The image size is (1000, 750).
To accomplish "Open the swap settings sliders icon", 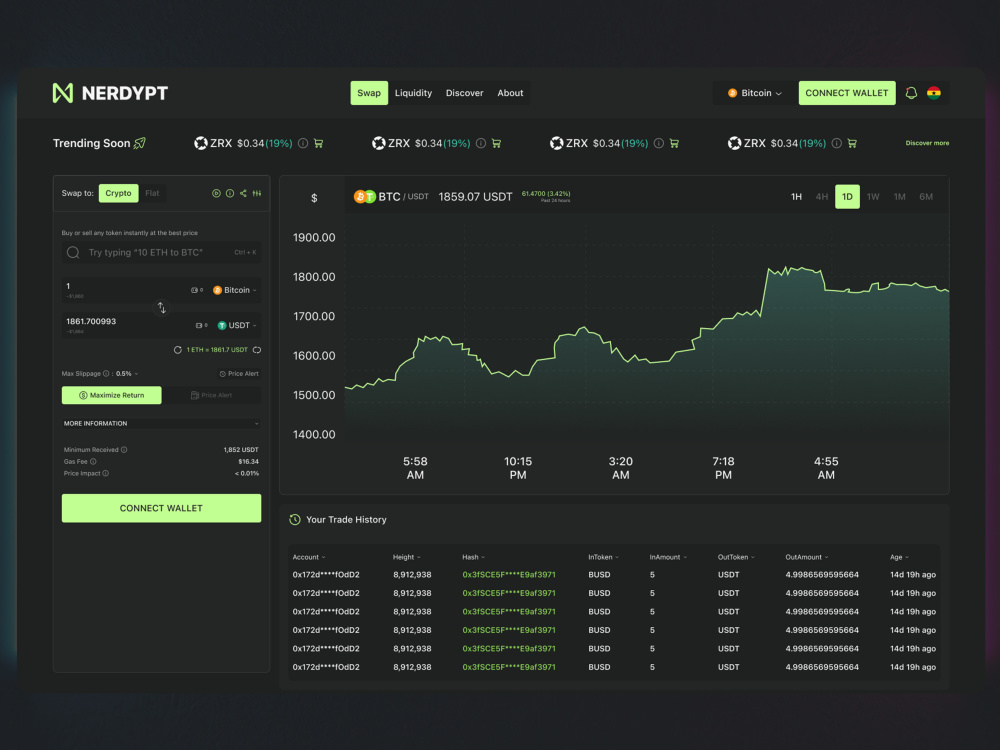I will tap(256, 193).
